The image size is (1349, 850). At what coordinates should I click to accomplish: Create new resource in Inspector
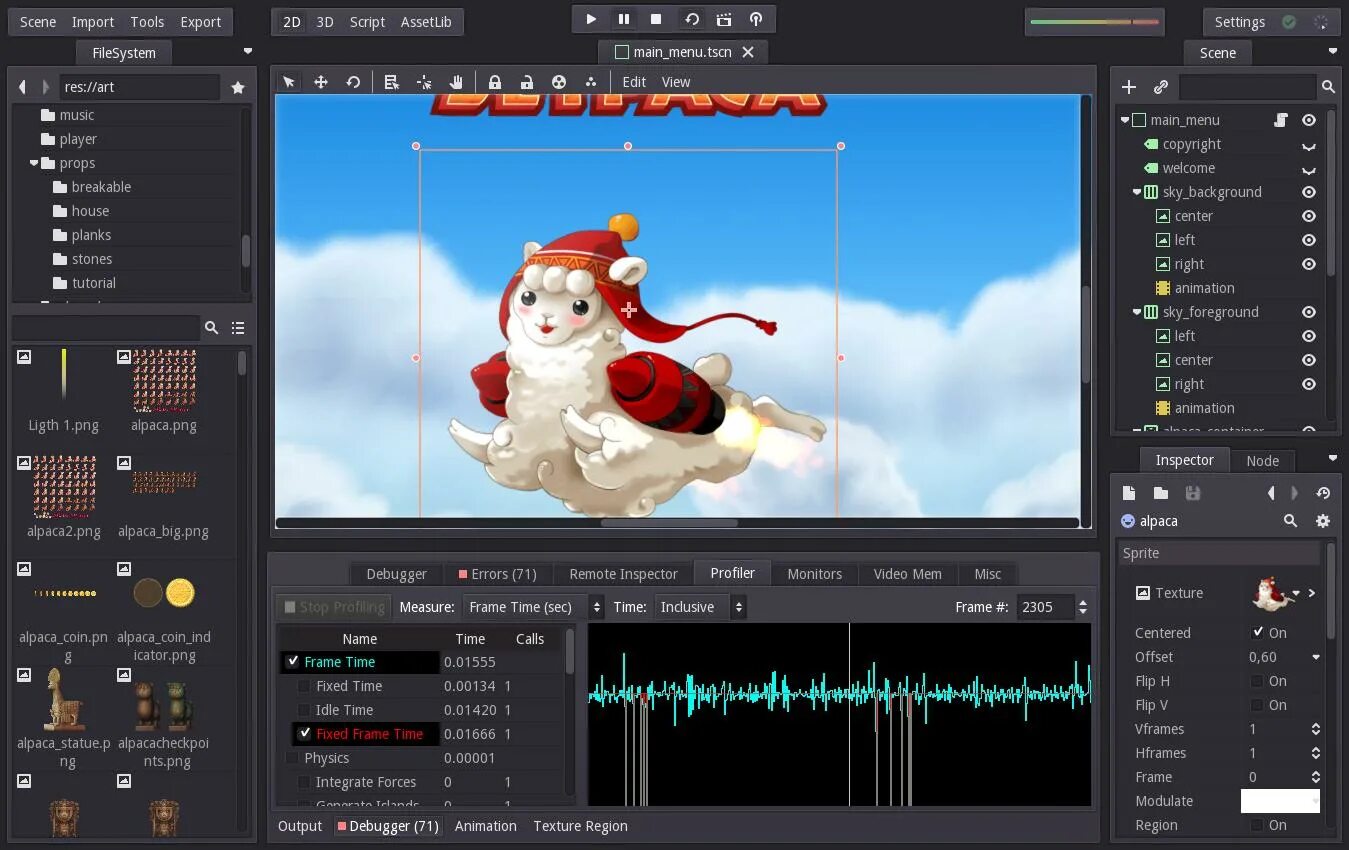[1129, 493]
